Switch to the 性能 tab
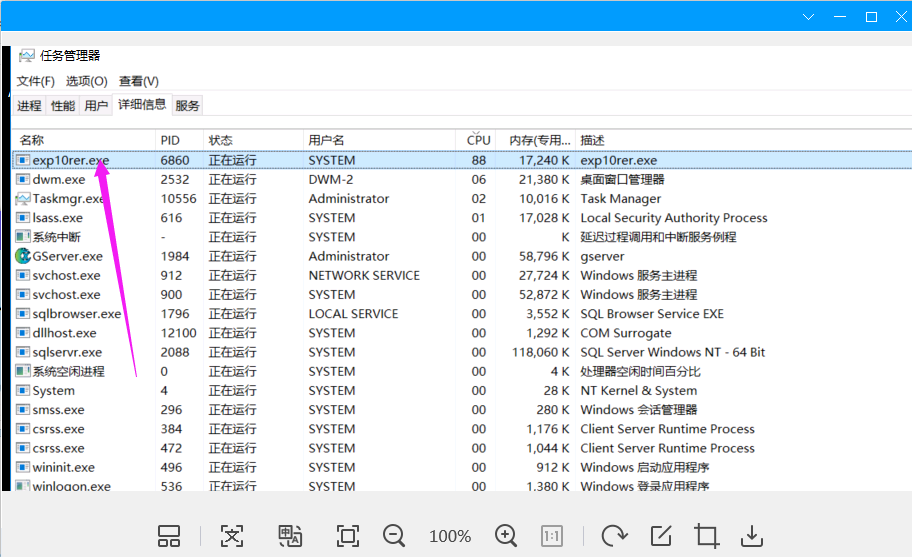 pyautogui.click(x=63, y=105)
